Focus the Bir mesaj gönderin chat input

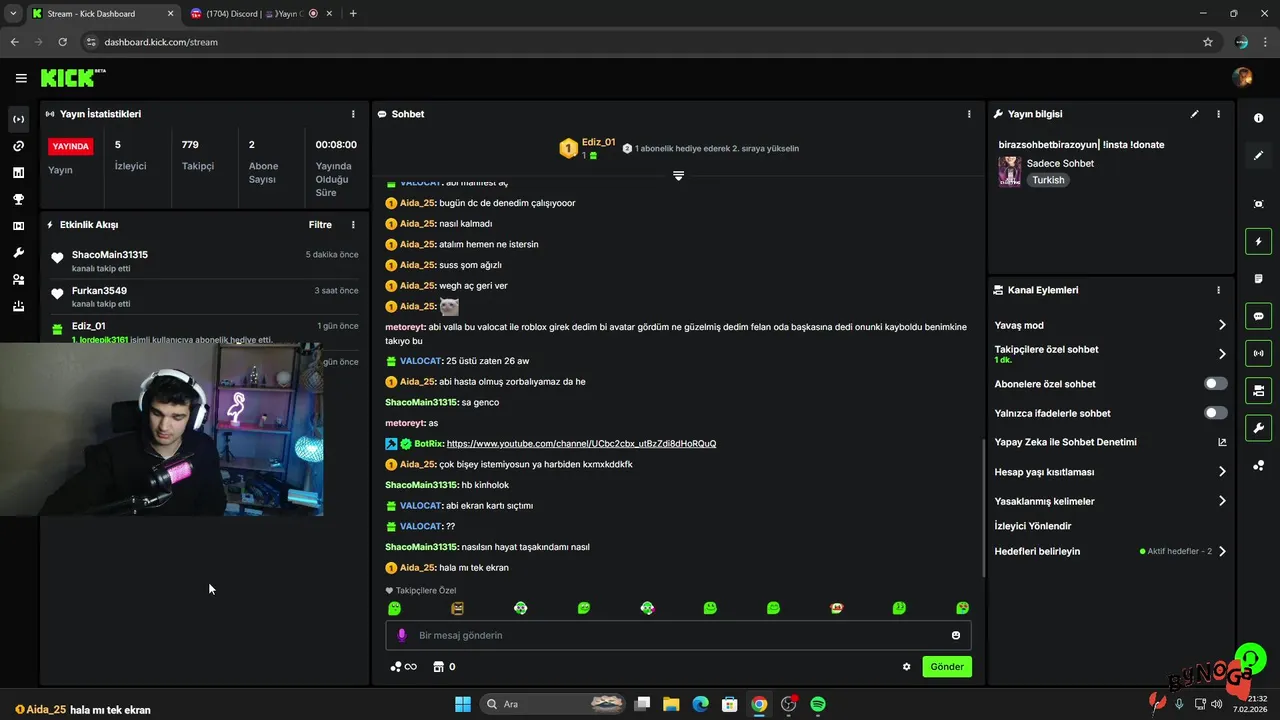(678, 635)
